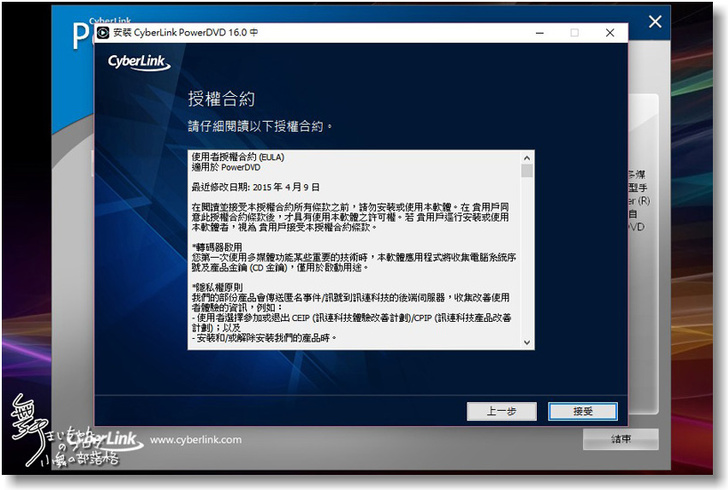The width and height of the screenshot is (728, 490).
Task: Click the disabled maximize button of the installer
Action: (574, 33)
